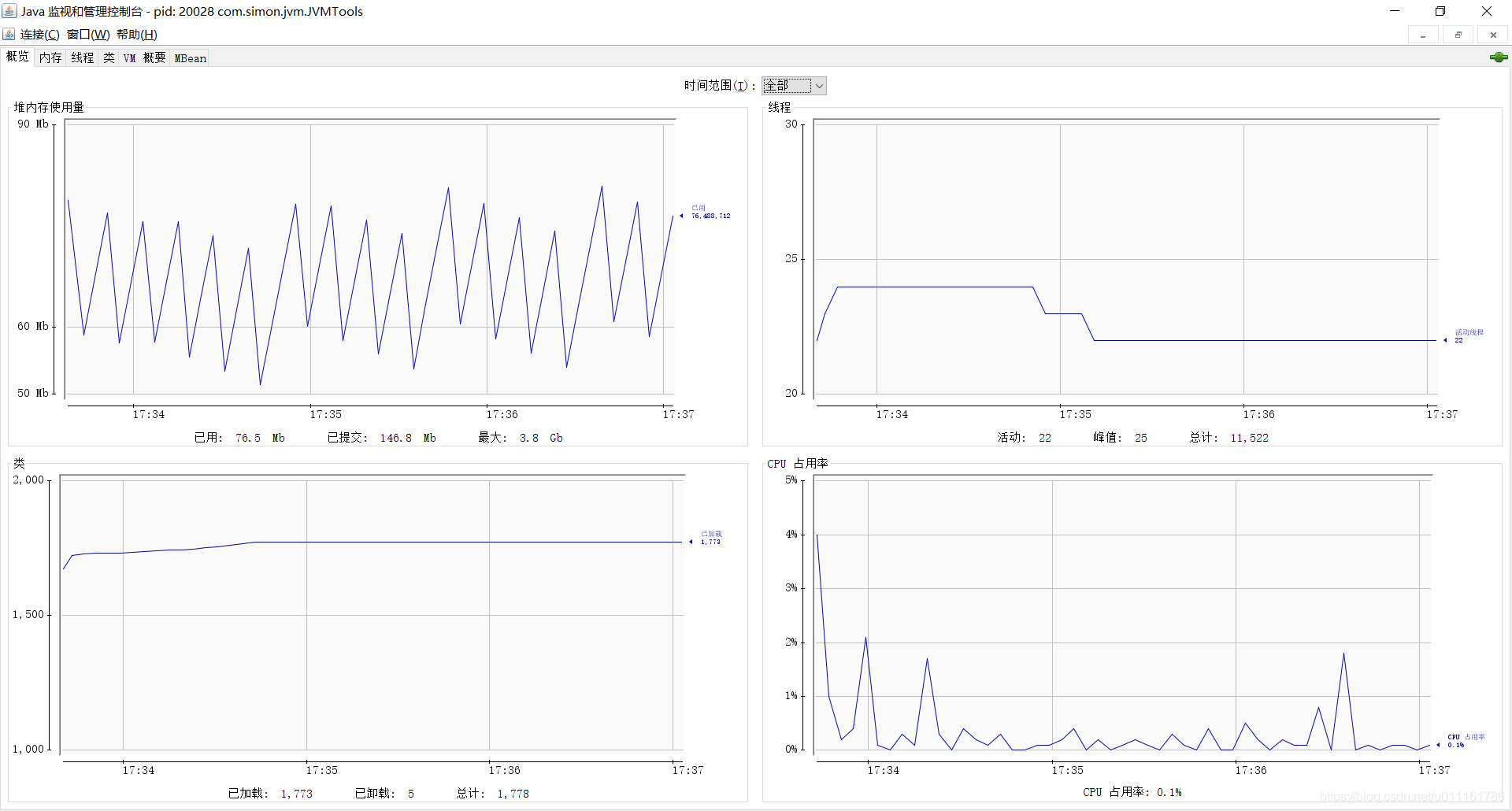Click the CPU 占用率: 0.1% footer text
Viewport: 1512px width, 811px height.
[x=1132, y=792]
